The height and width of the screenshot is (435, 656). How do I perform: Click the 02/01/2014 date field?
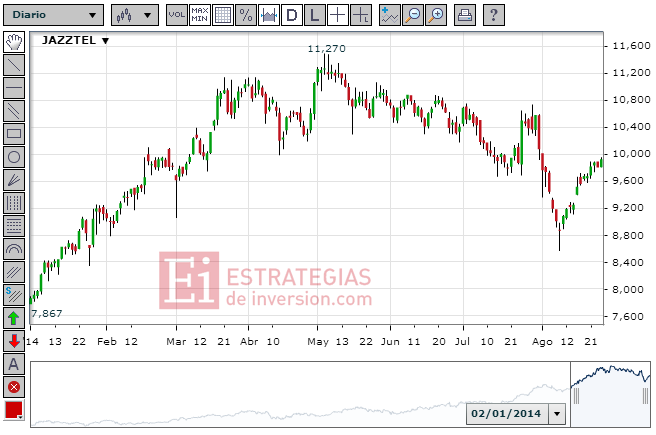pos(507,414)
